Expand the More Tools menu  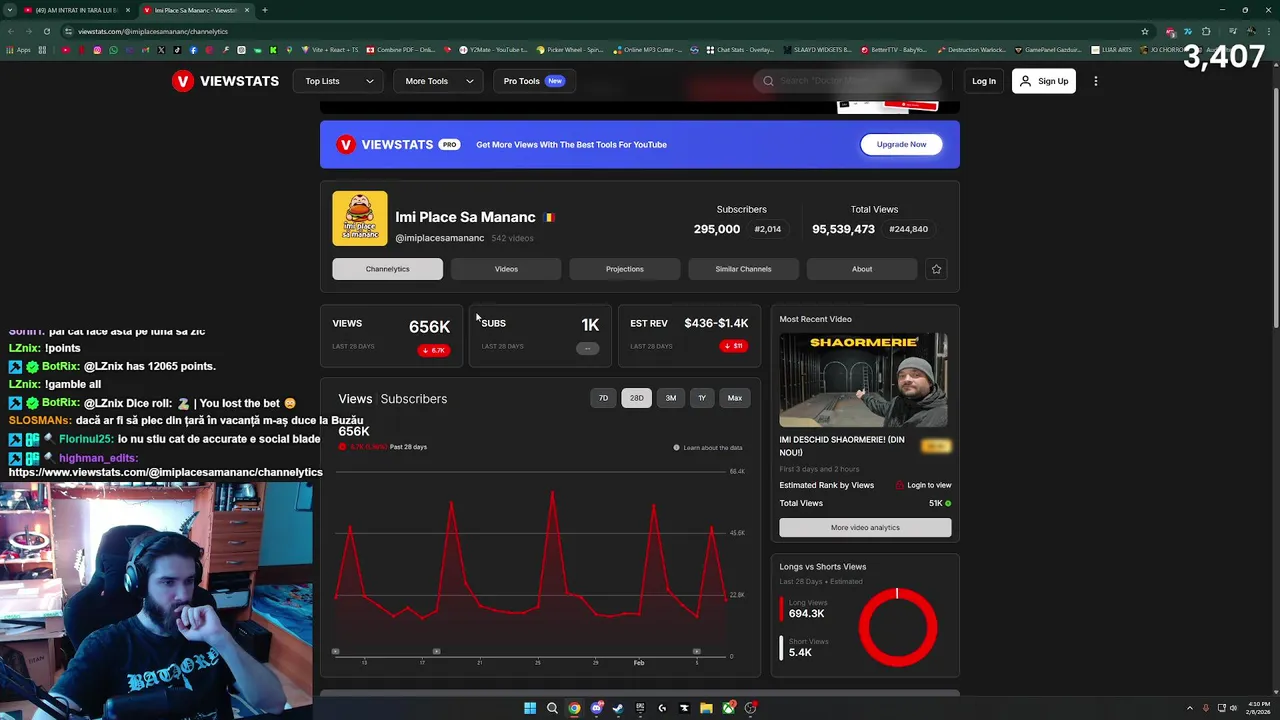coord(438,81)
